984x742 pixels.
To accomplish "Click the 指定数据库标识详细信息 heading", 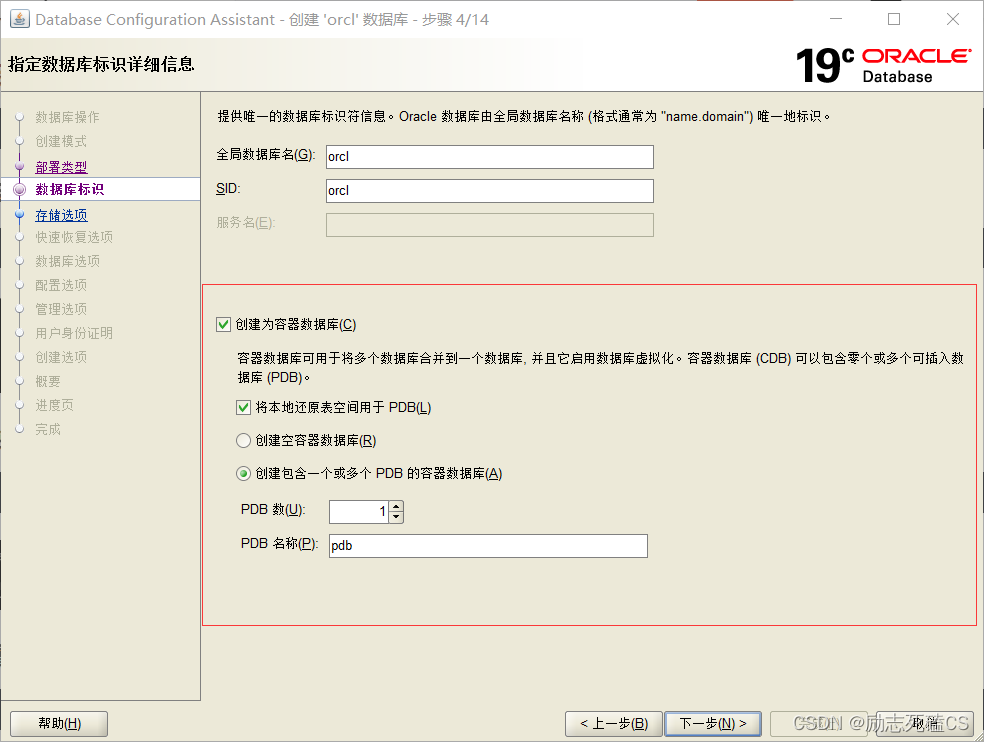I will click(101, 64).
